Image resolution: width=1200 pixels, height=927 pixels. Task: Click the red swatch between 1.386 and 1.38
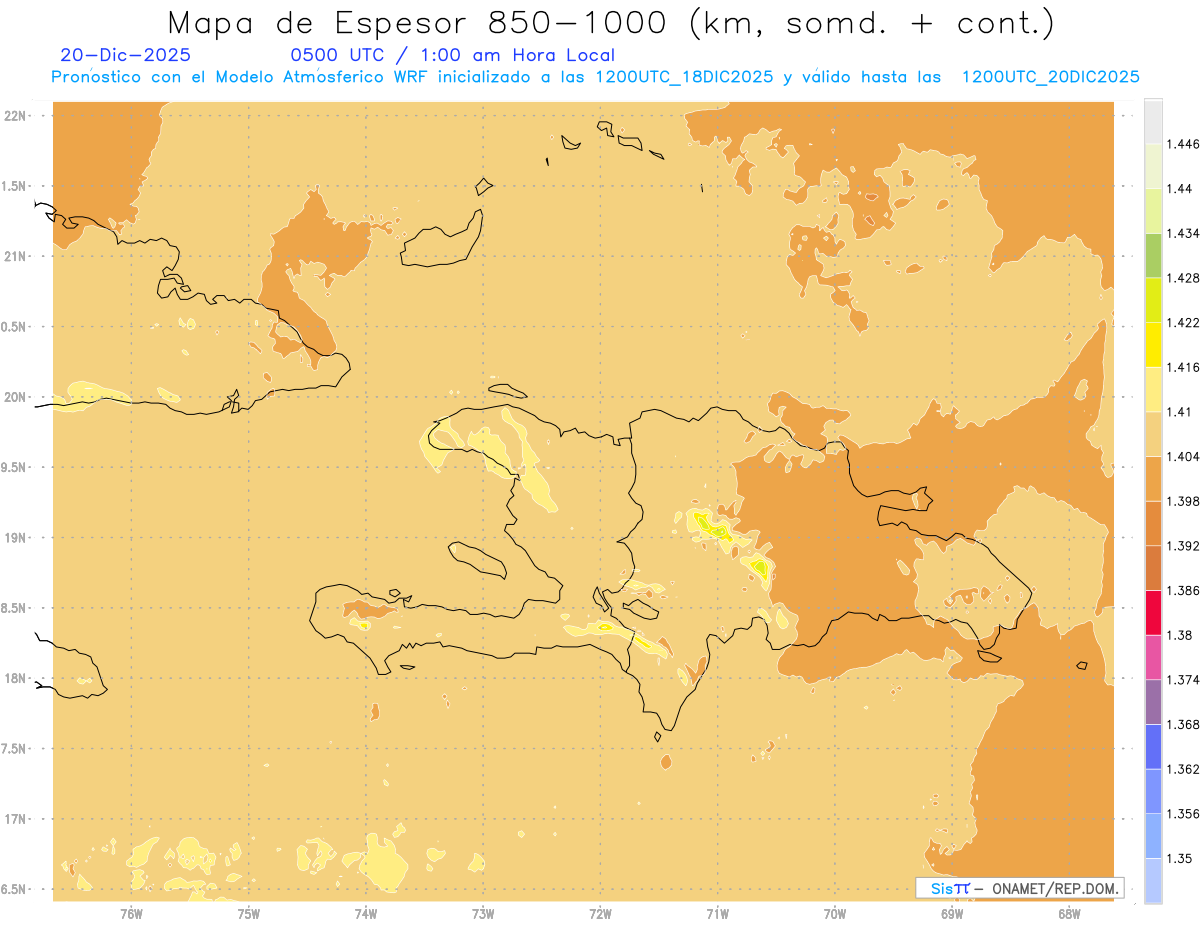[1153, 613]
